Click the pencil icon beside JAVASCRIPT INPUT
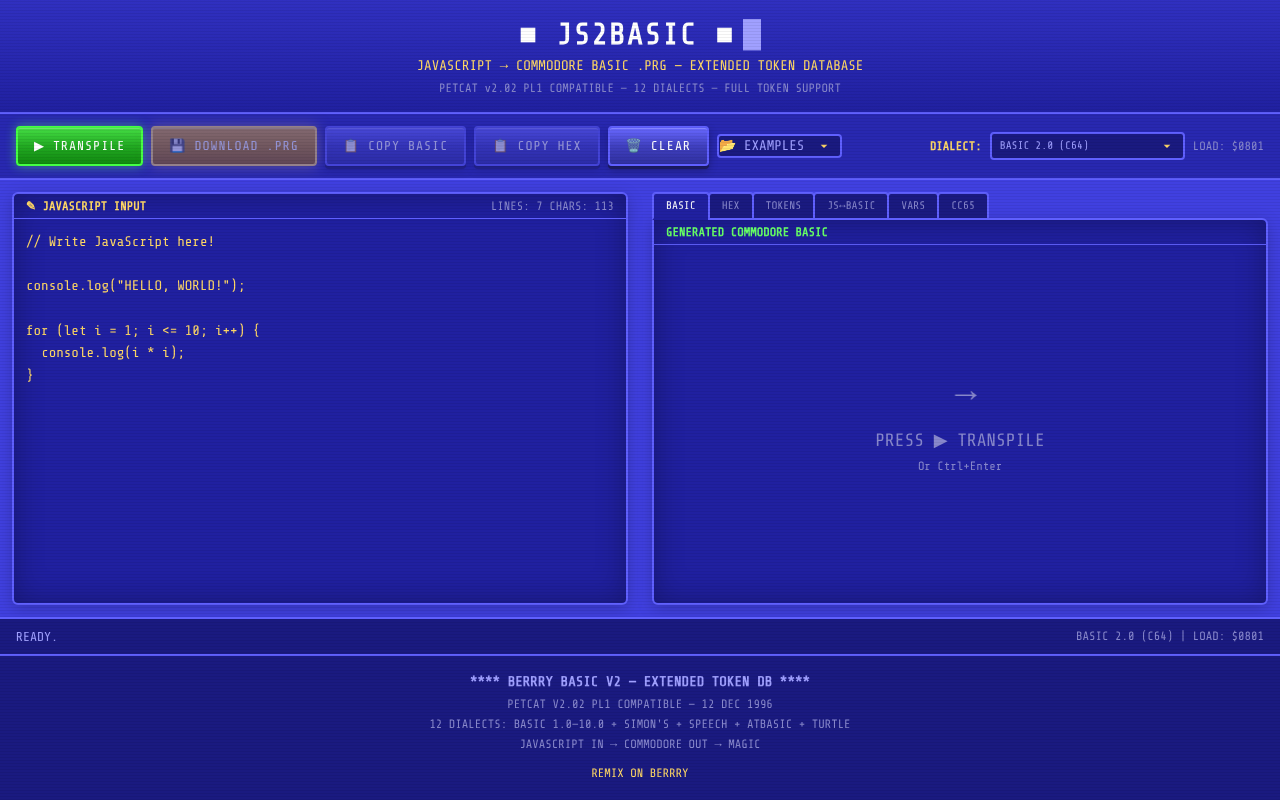Image resolution: width=1280 pixels, height=800 pixels. point(31,205)
